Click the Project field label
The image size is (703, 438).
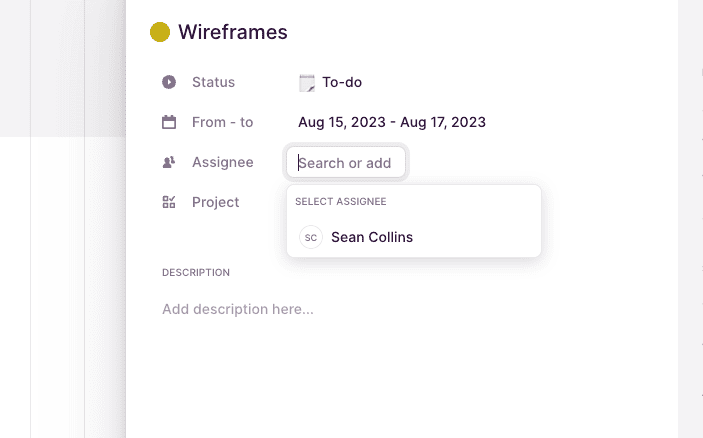coord(216,202)
